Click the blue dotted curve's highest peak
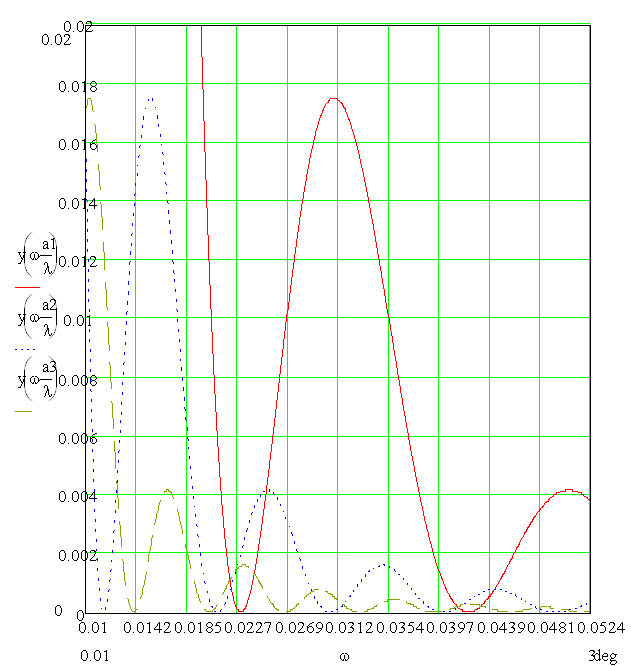Viewport: 631px width, 666px height. click(x=151, y=98)
